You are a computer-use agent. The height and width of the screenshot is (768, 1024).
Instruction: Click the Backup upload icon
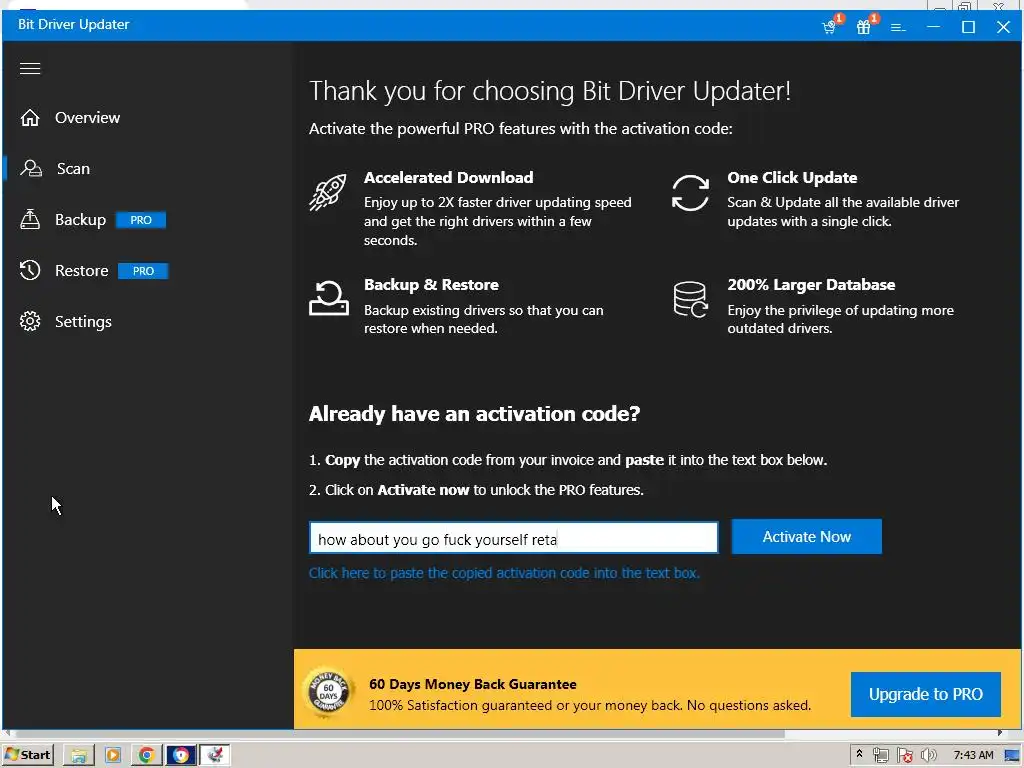tap(30, 219)
